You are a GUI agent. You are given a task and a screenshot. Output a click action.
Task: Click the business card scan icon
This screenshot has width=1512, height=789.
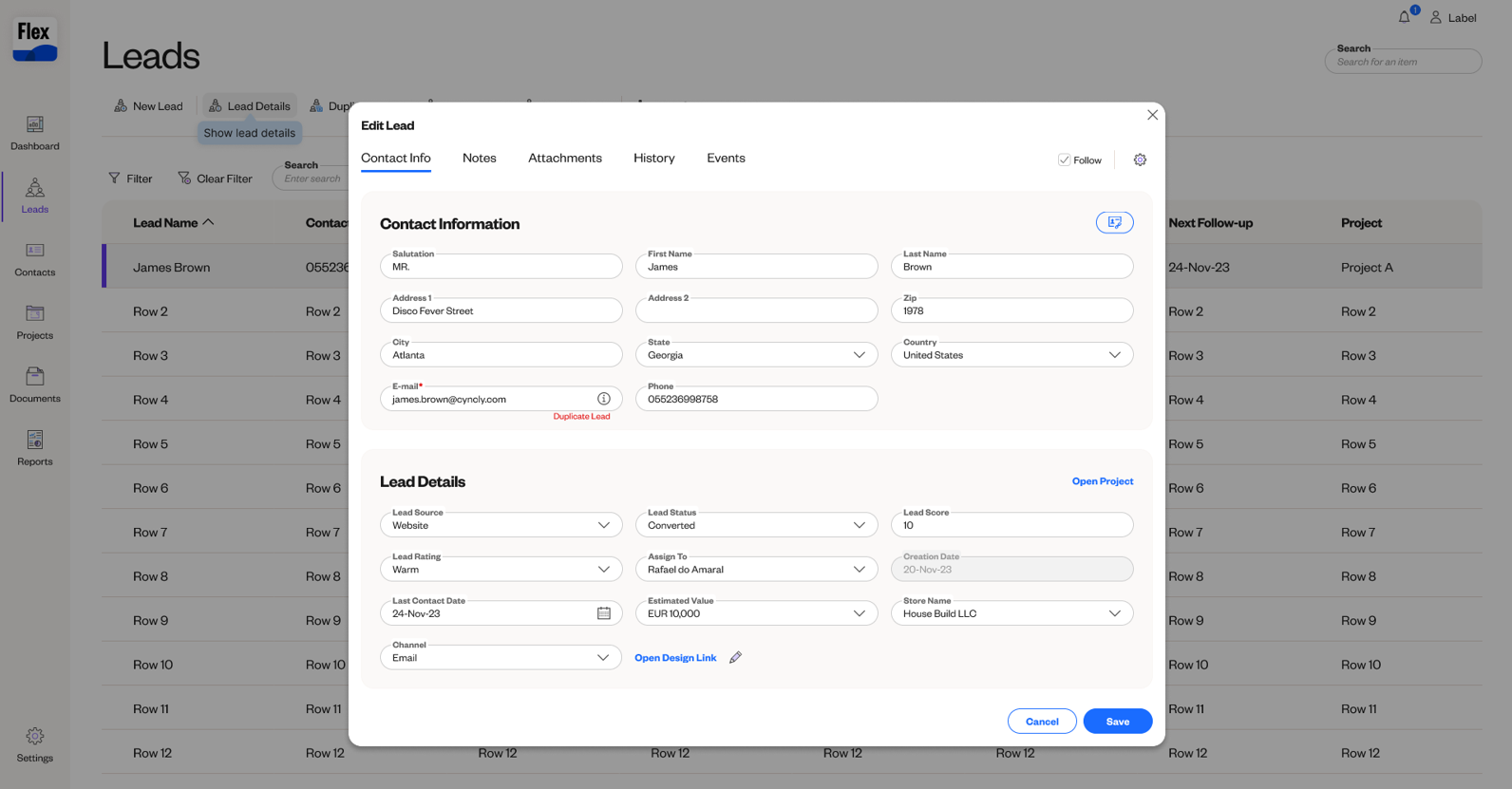1115,222
